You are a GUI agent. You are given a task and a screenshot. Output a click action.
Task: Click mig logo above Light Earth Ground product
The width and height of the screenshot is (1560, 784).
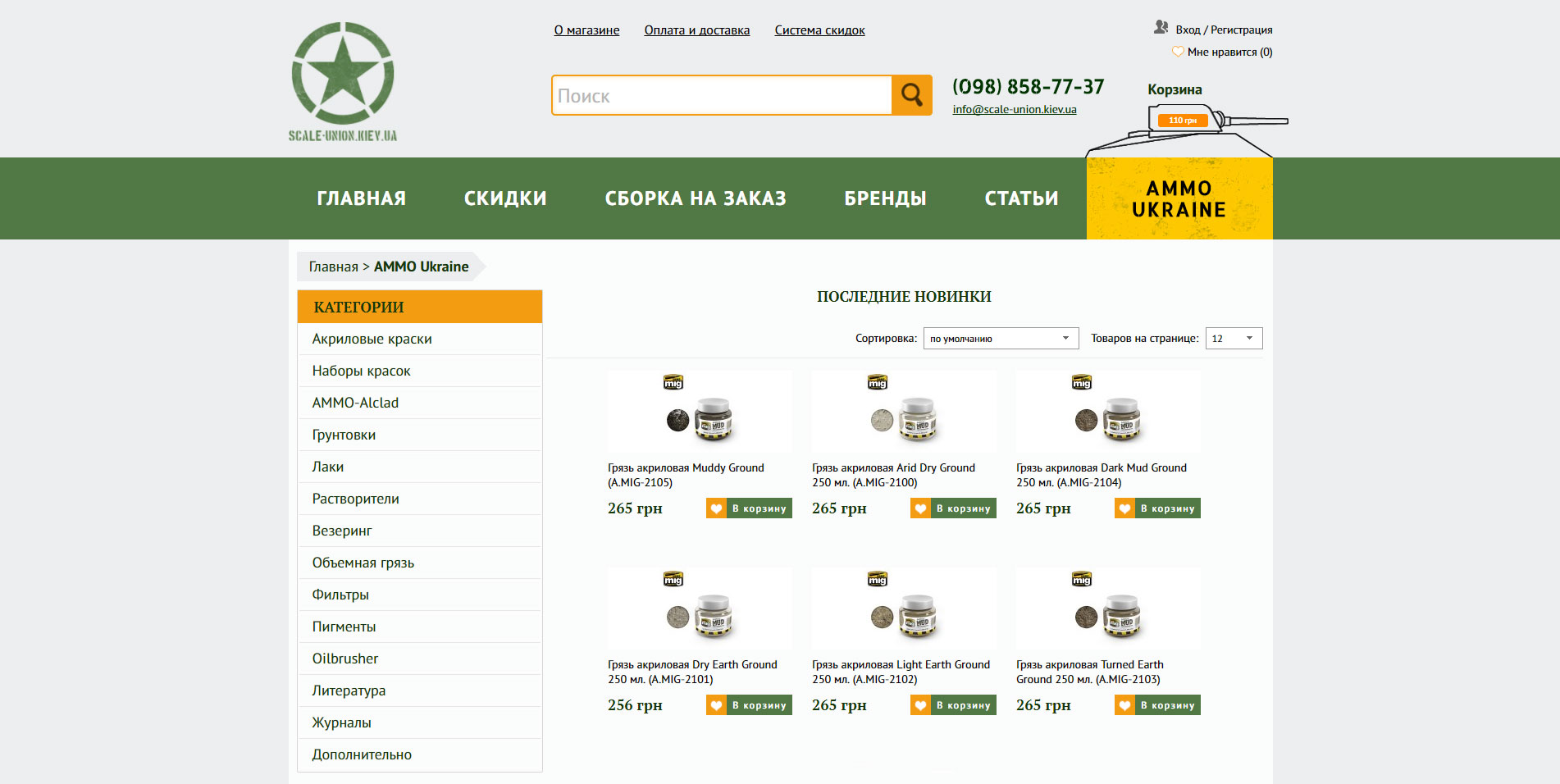pyautogui.click(x=878, y=579)
